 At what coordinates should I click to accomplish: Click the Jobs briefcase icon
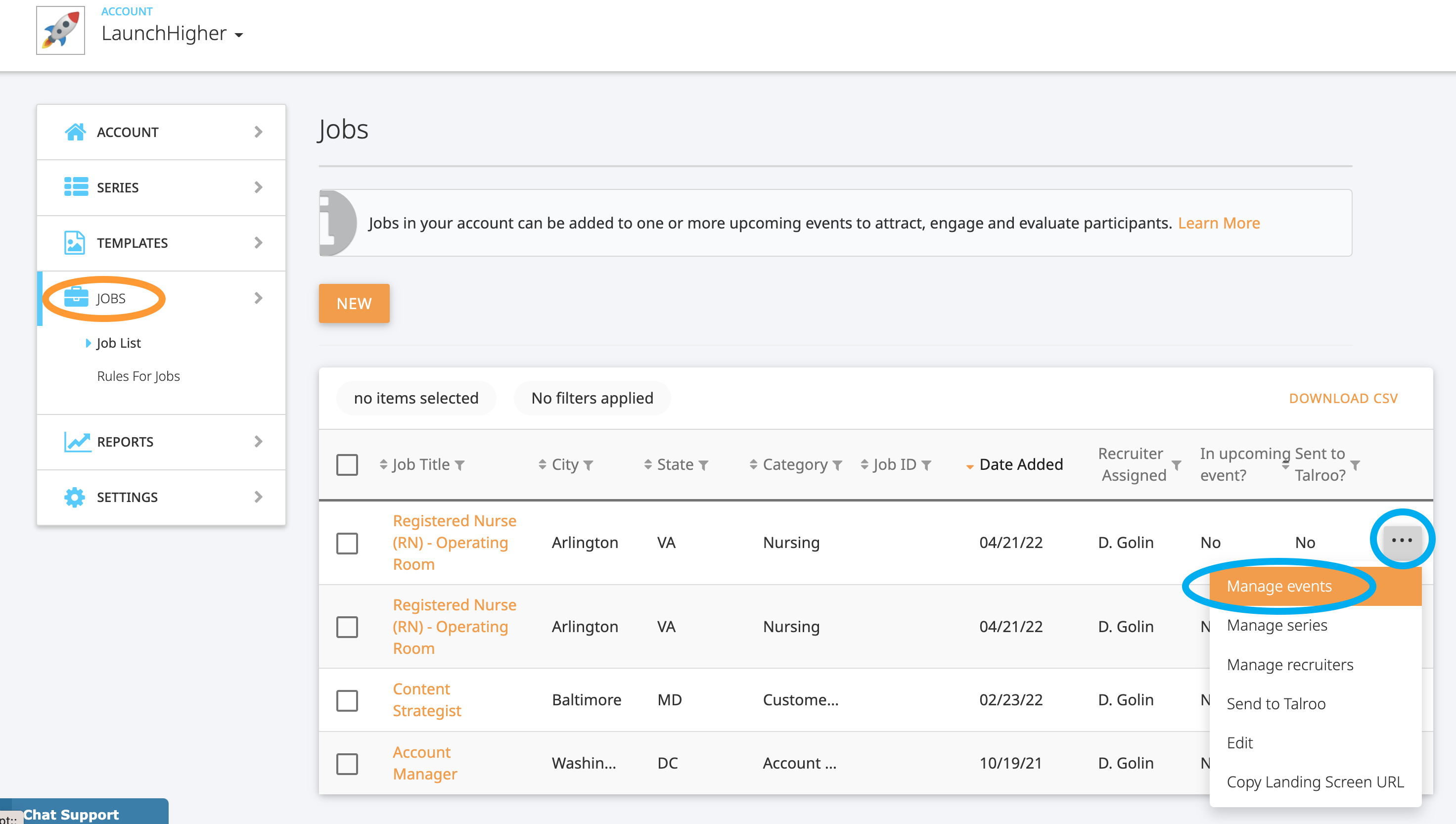pos(76,298)
